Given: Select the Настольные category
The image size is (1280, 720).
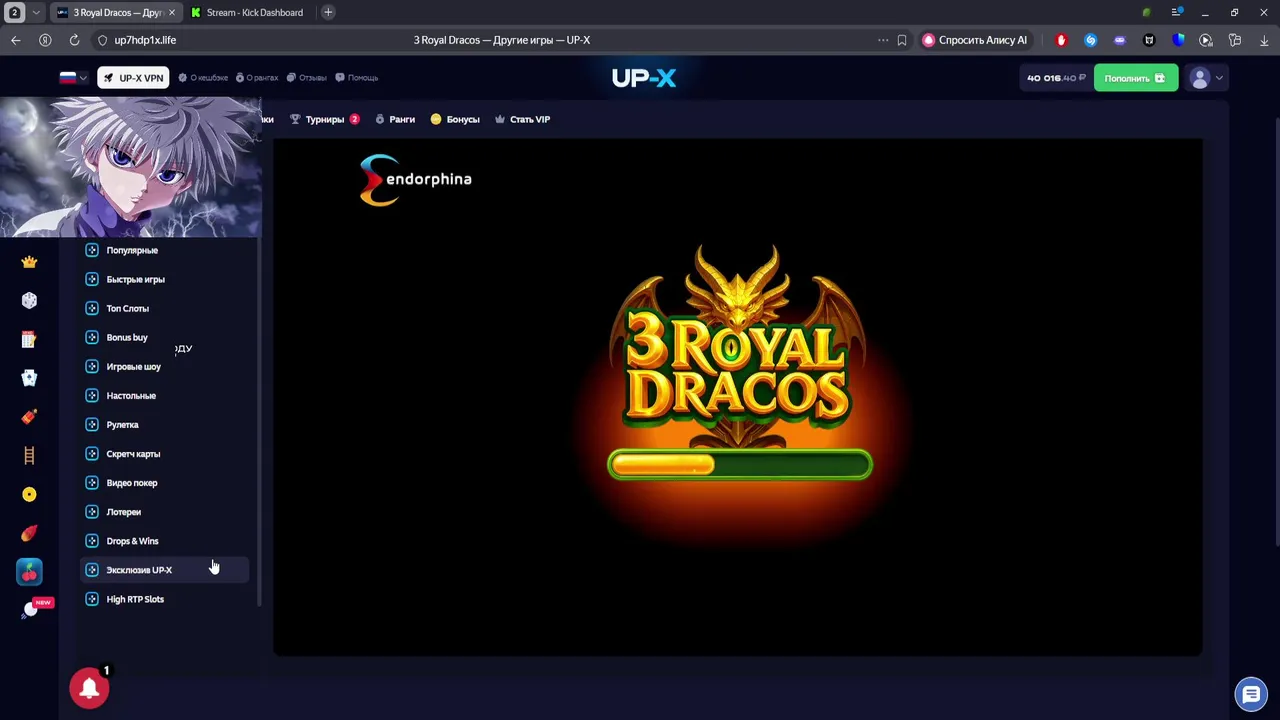Looking at the screenshot, I should point(165,395).
